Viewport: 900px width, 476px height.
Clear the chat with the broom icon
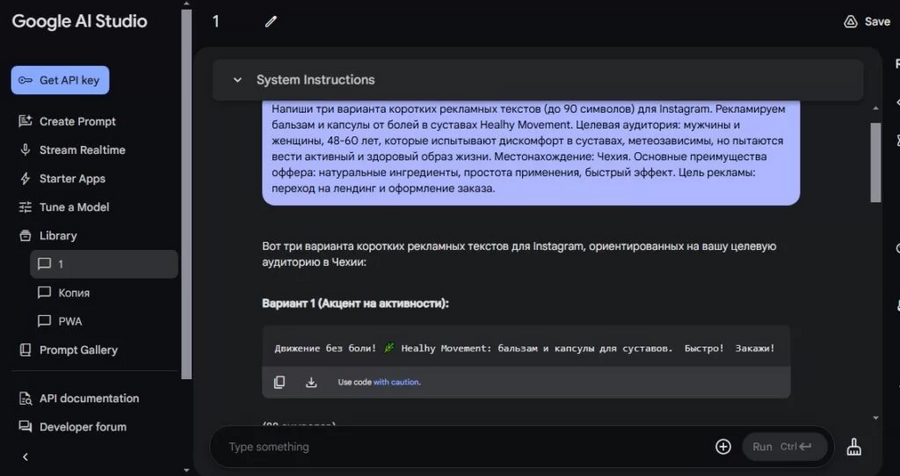pos(854,447)
